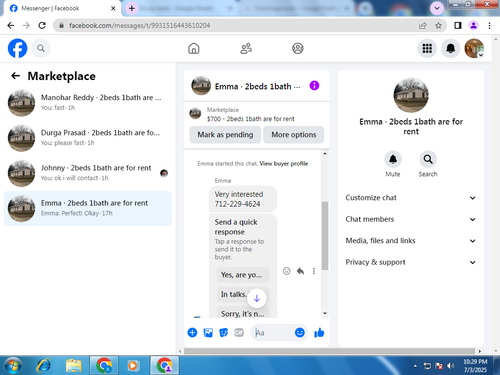Image resolution: width=500 pixels, height=375 pixels.
Task: Send a thumbs-up like
Action: pyautogui.click(x=319, y=332)
